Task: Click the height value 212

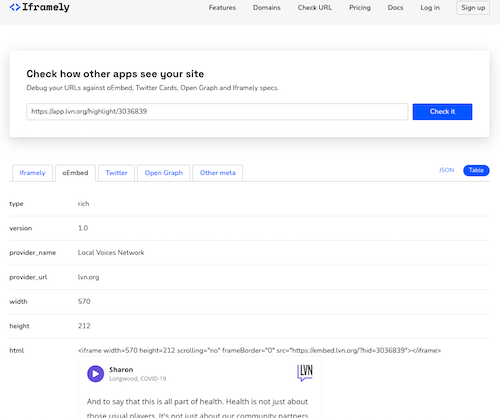Action: 84,326
